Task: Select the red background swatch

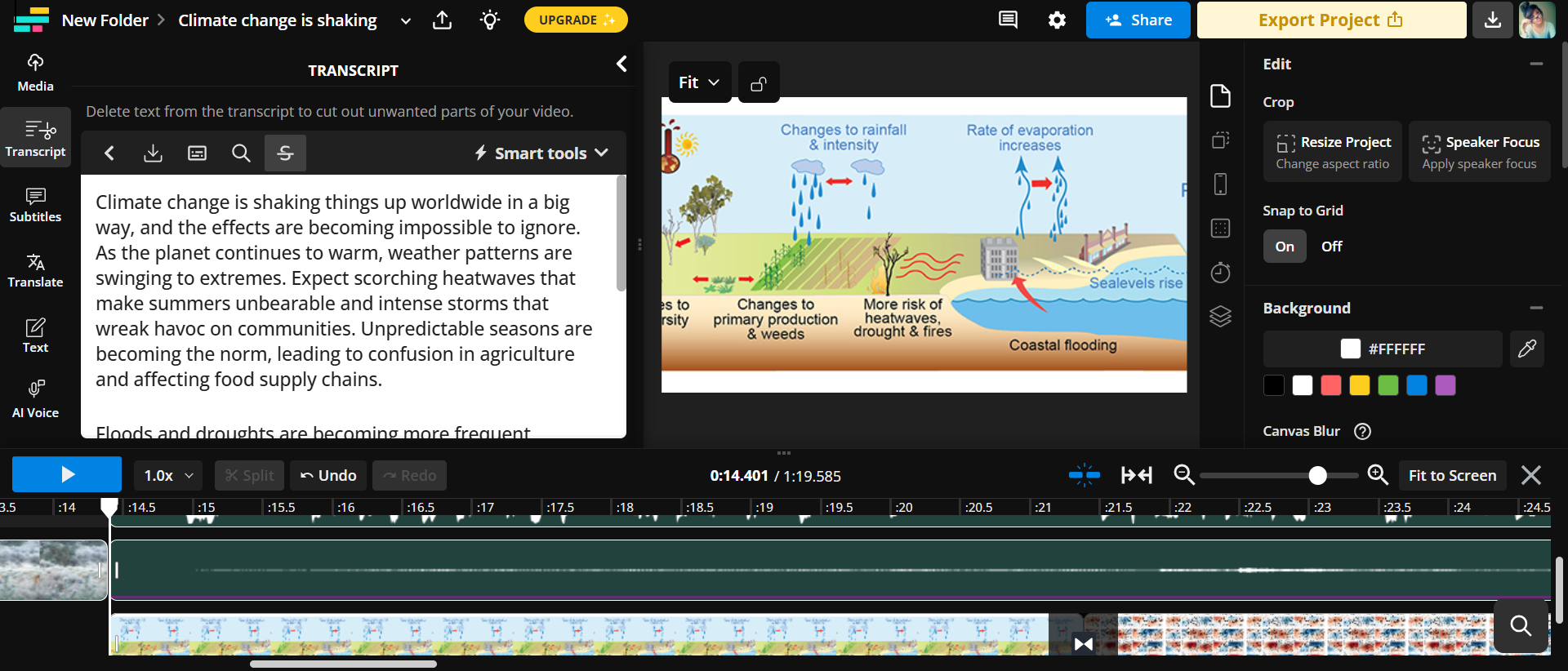Action: (1331, 385)
